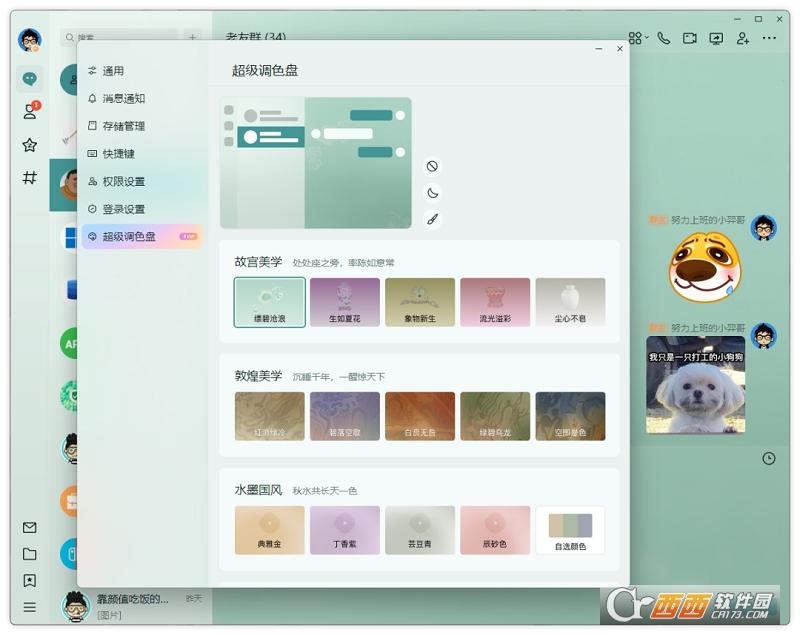Open 存储管理 storage management
Image resolution: width=800 pixels, height=635 pixels.
click(x=142, y=126)
